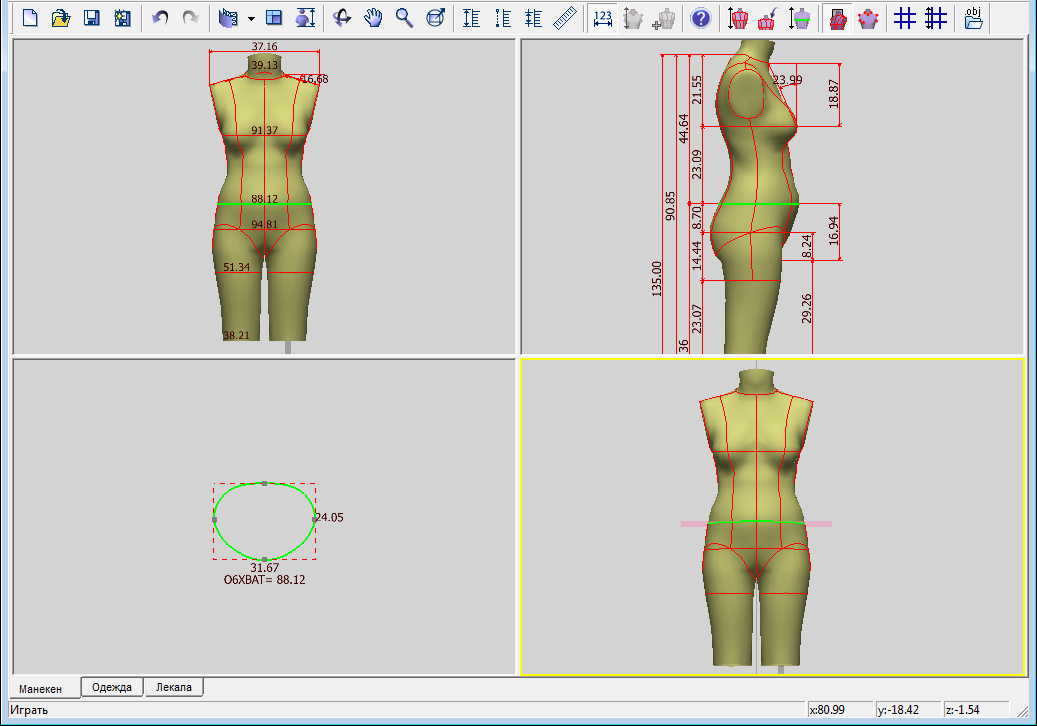Toggle the dimension values (123) display

(x=602, y=17)
